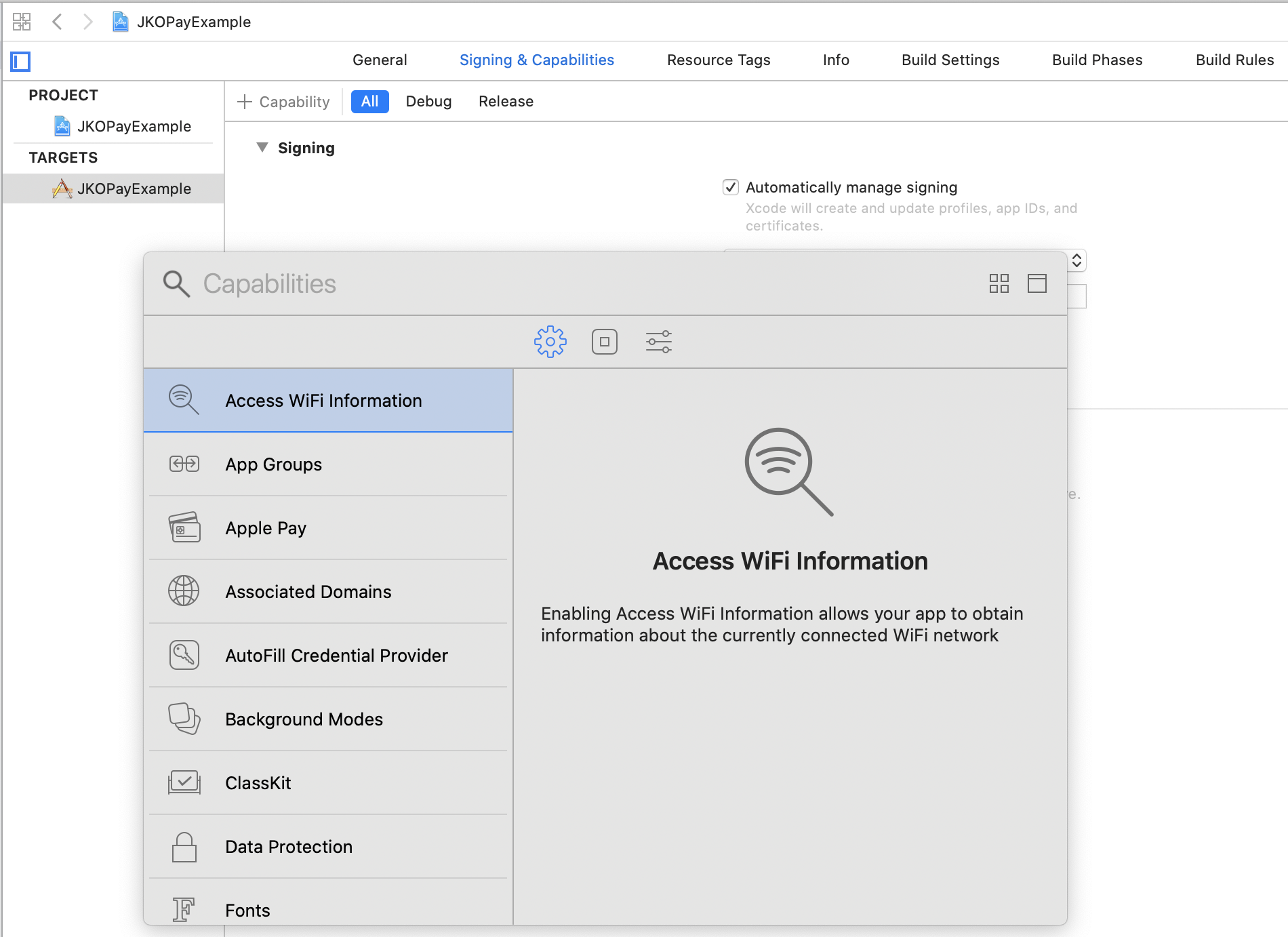Open the related items grid icon
Screen dimensions: 1288x937
coord(22,22)
